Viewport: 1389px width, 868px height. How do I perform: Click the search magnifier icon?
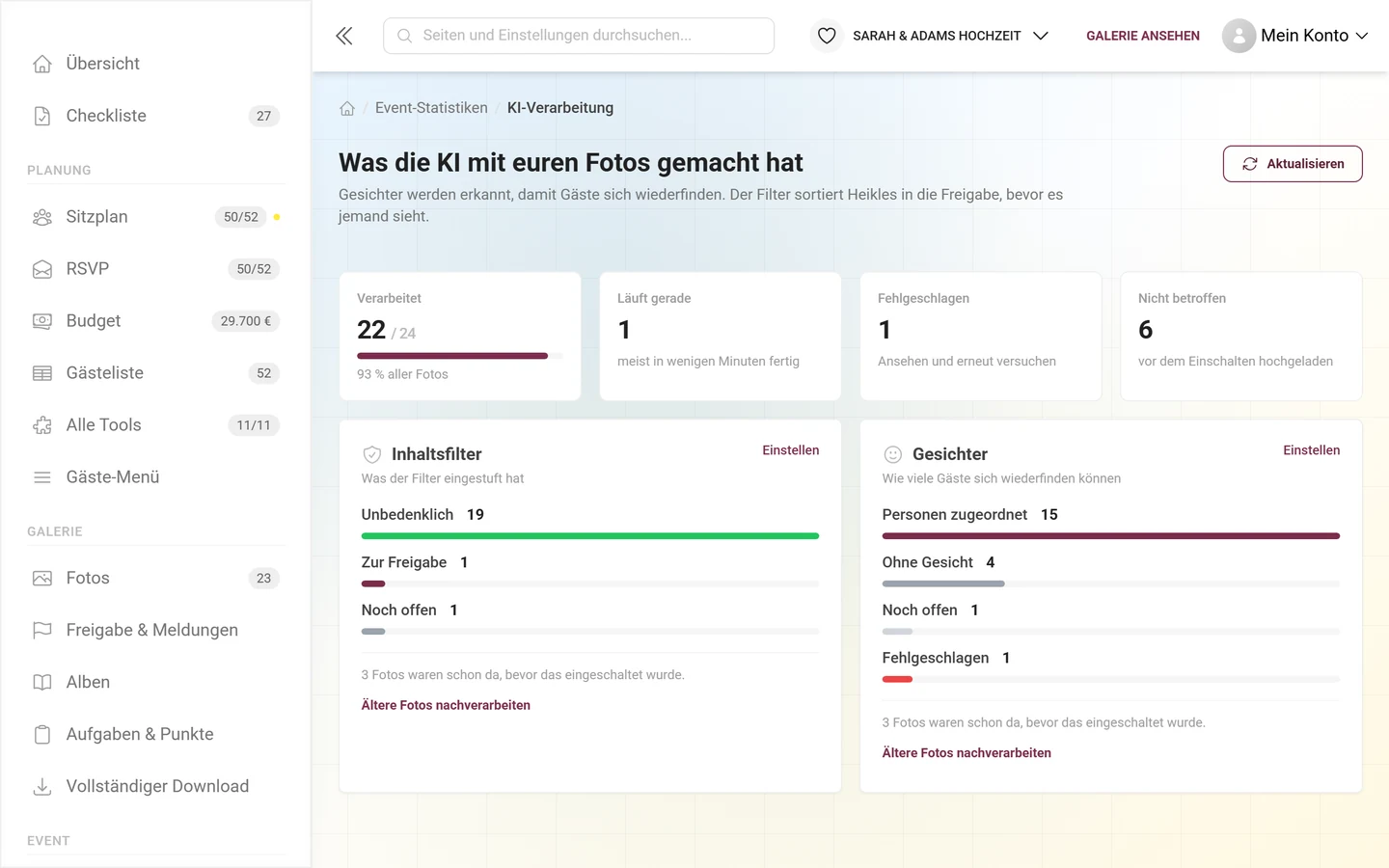tap(405, 36)
